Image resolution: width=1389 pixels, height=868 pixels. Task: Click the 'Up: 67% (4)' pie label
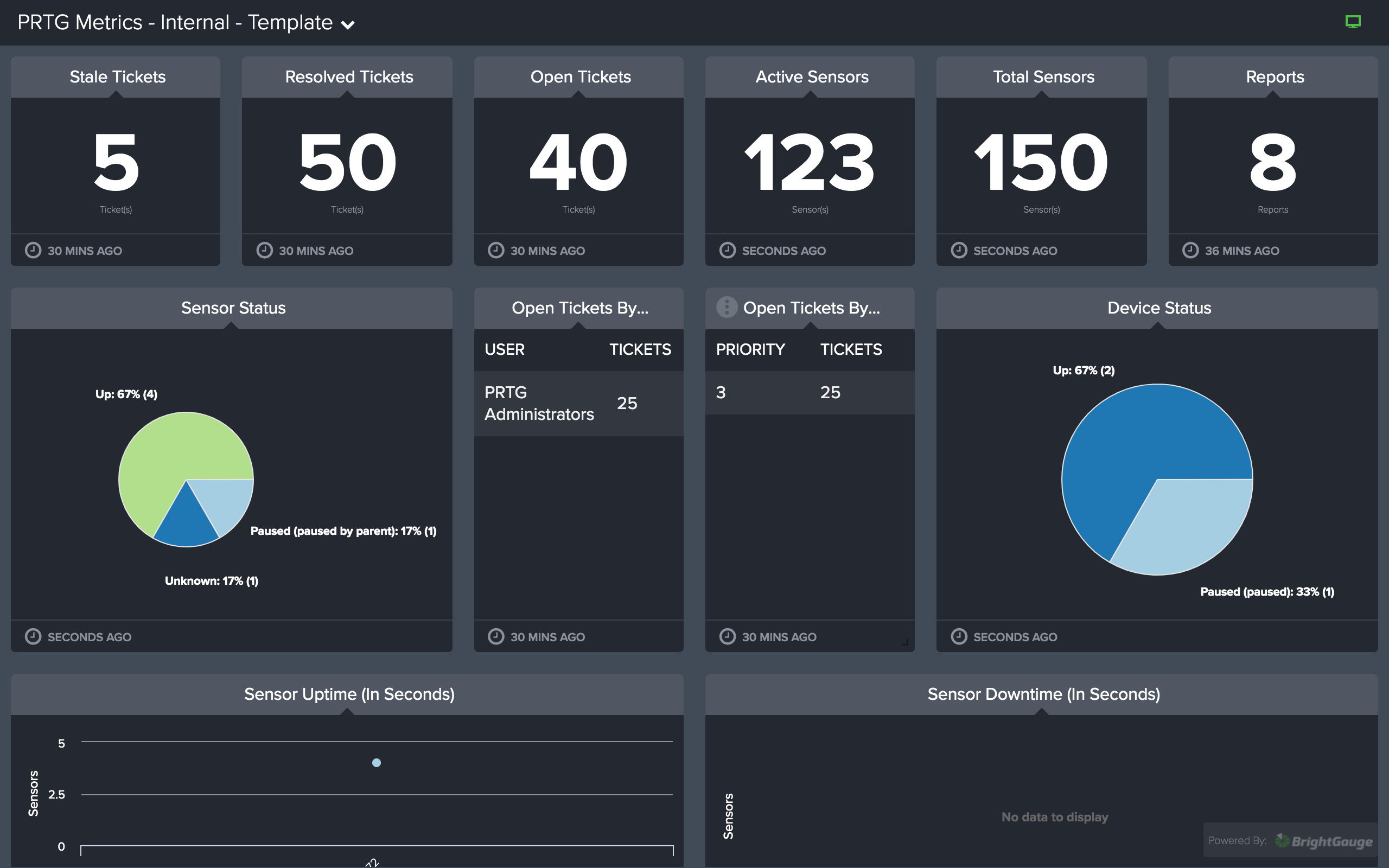[x=126, y=394]
